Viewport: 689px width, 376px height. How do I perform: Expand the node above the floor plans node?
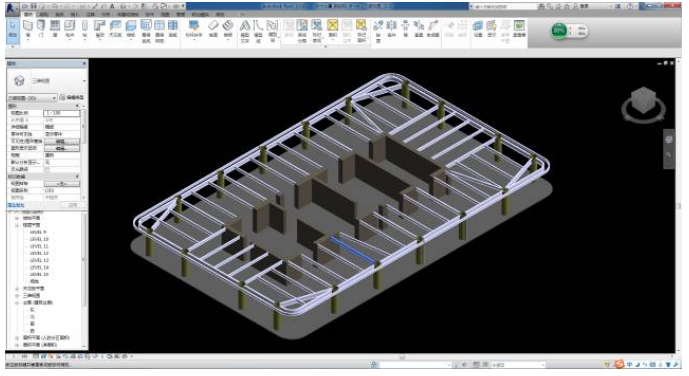point(17,218)
